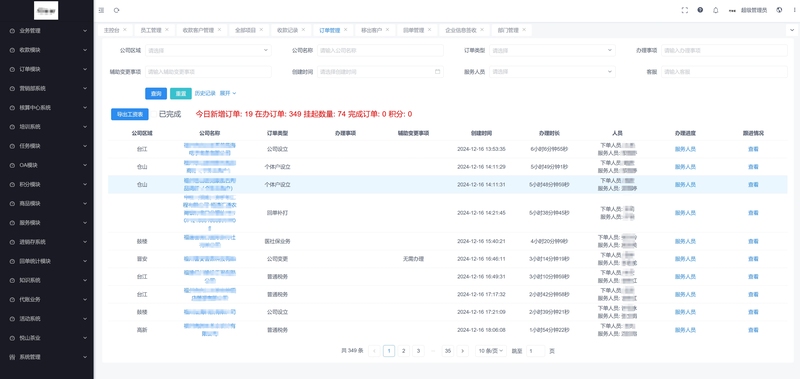This screenshot has width=800, height=379.
Task: Click the jump-to-page input box
Action: click(x=536, y=351)
